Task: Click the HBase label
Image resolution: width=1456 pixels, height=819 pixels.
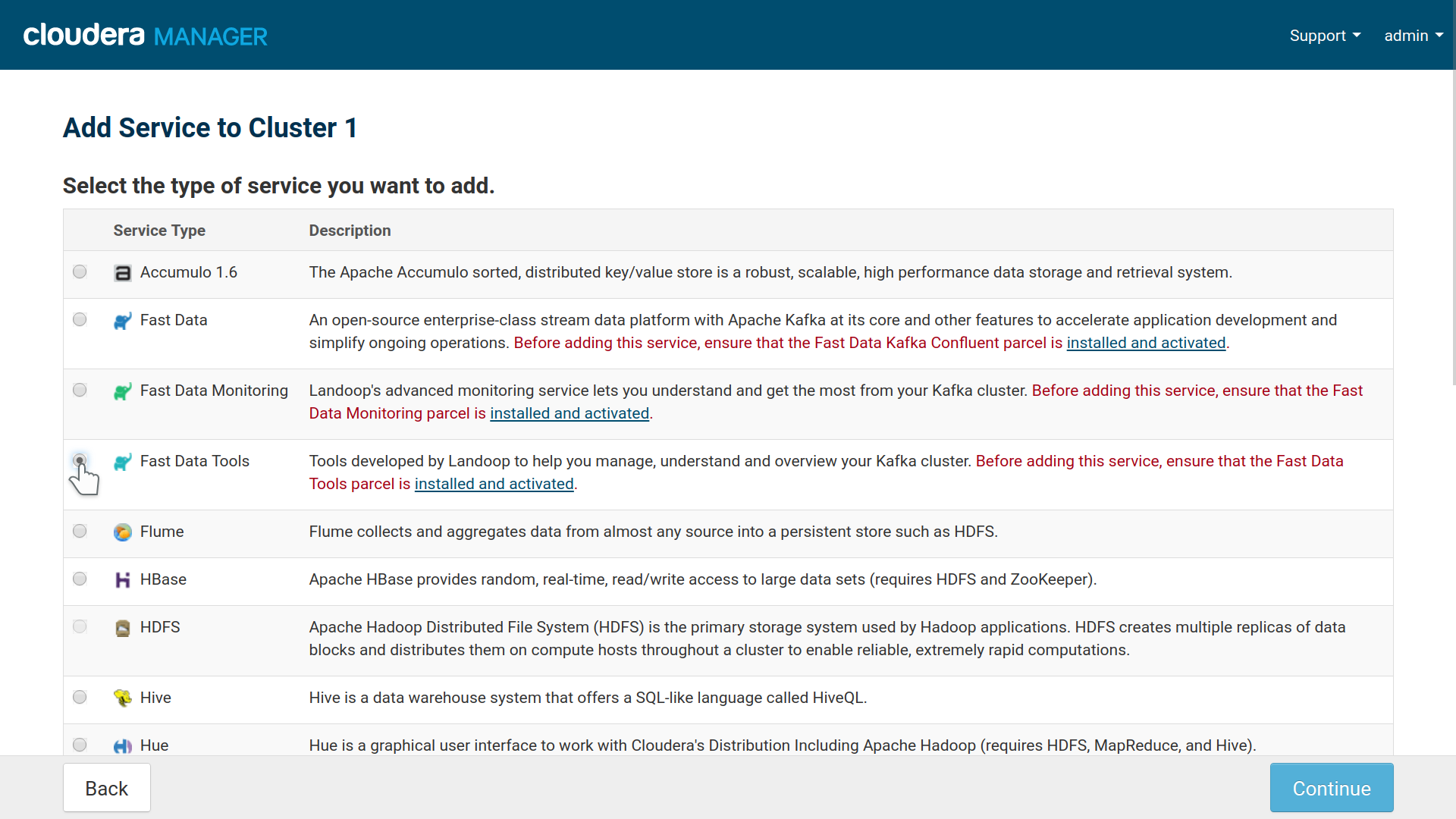Action: (163, 579)
